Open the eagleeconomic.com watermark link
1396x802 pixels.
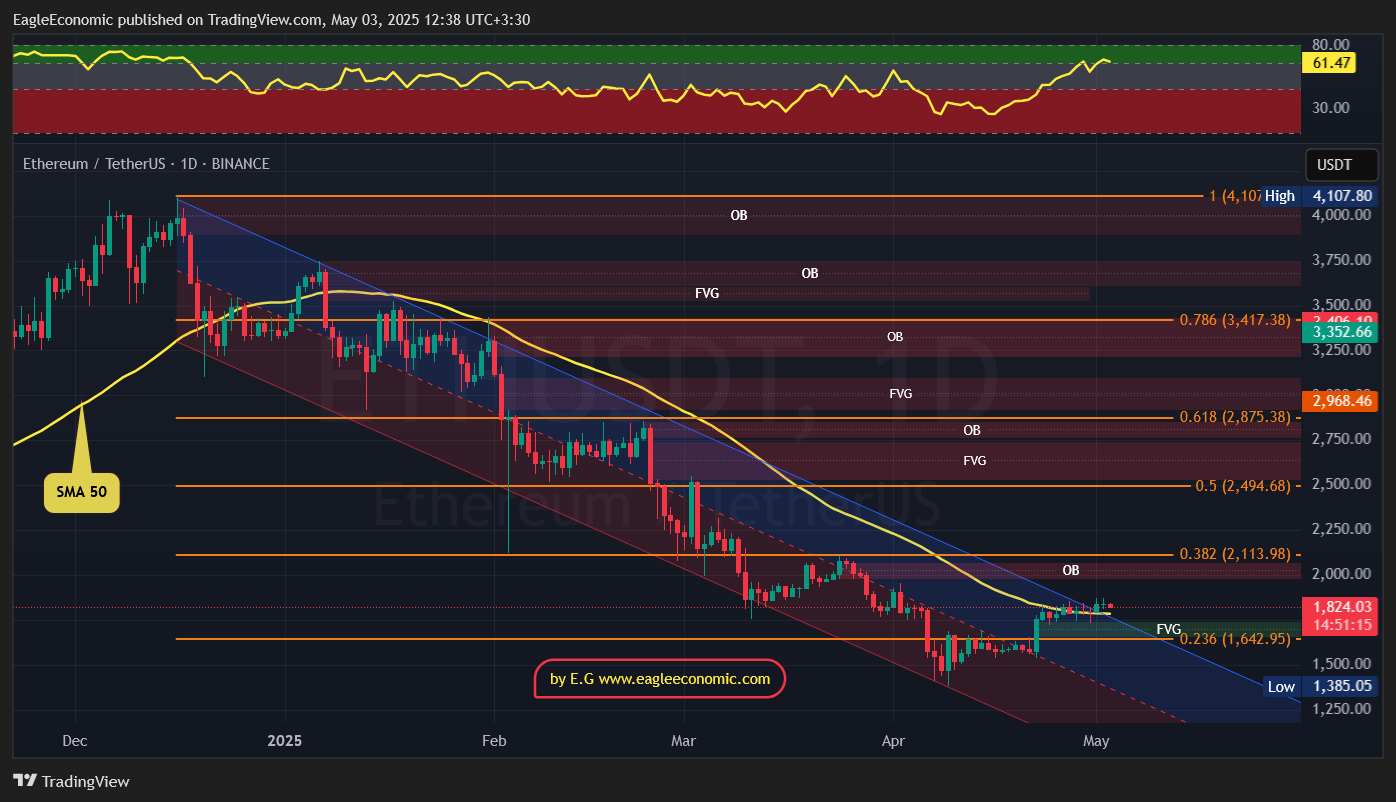660,679
